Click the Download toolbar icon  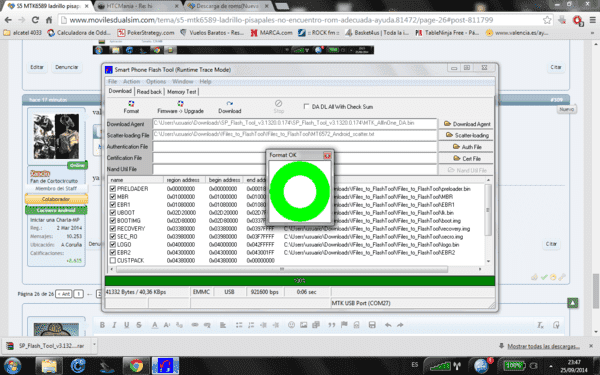click(230, 107)
